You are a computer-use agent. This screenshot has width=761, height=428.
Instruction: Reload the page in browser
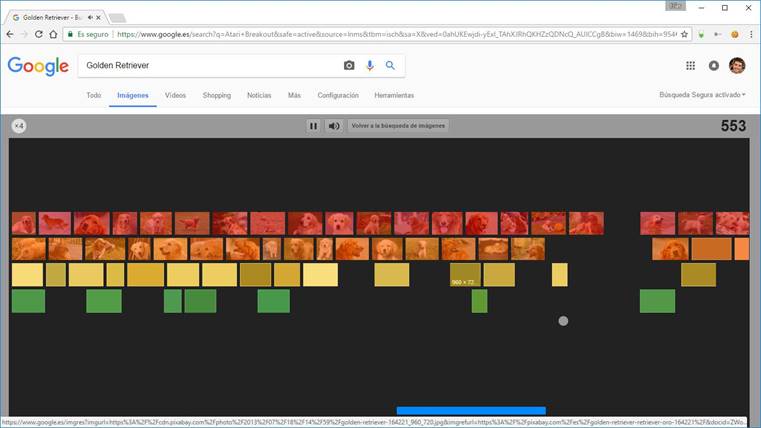[39, 33]
